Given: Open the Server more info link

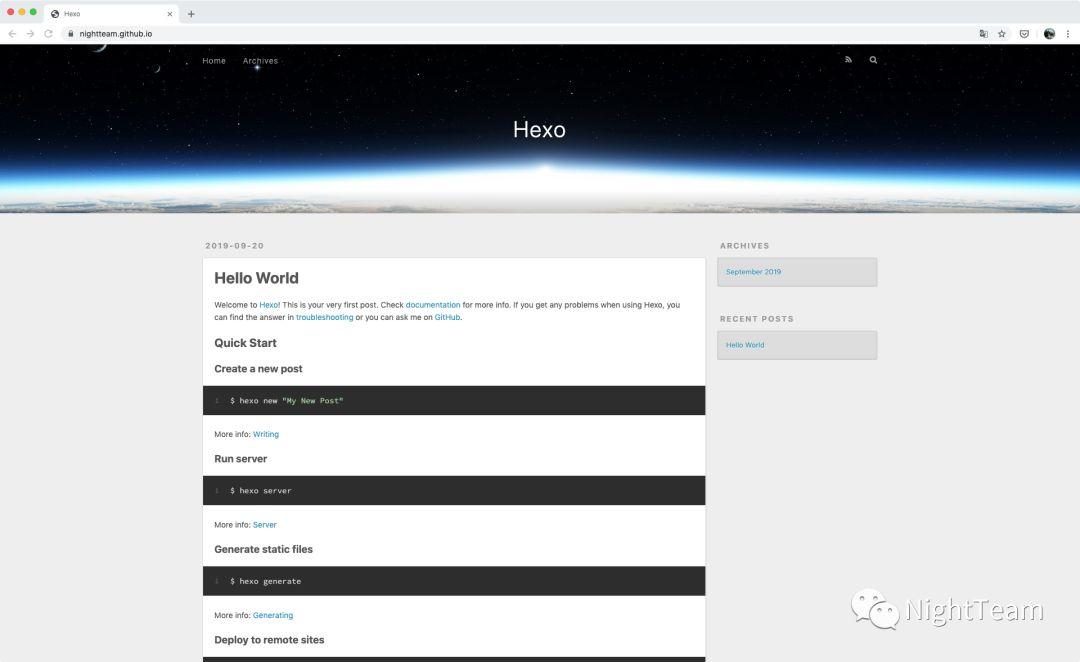Looking at the screenshot, I should coord(264,525).
